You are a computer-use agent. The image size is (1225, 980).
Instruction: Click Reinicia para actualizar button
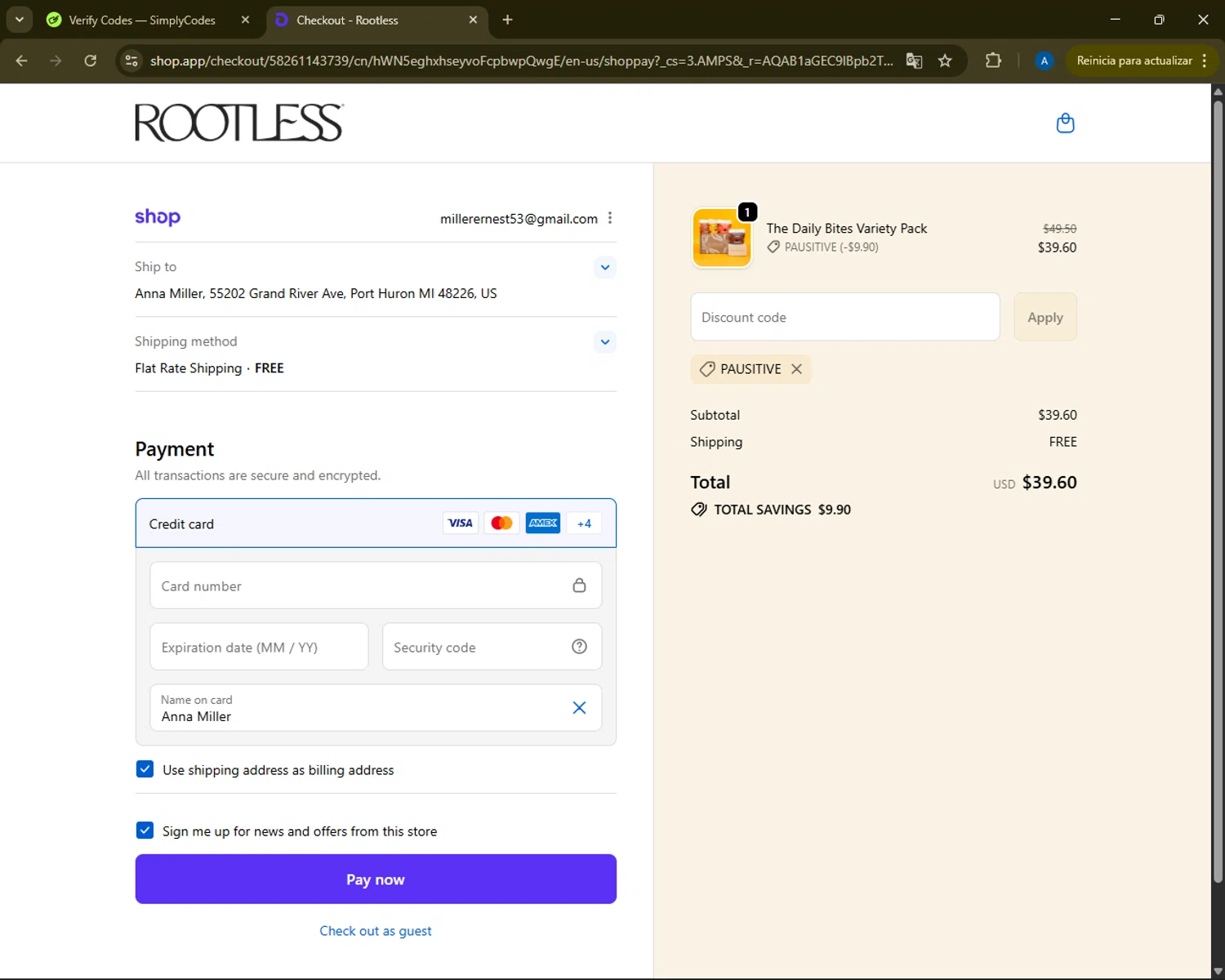click(1142, 60)
